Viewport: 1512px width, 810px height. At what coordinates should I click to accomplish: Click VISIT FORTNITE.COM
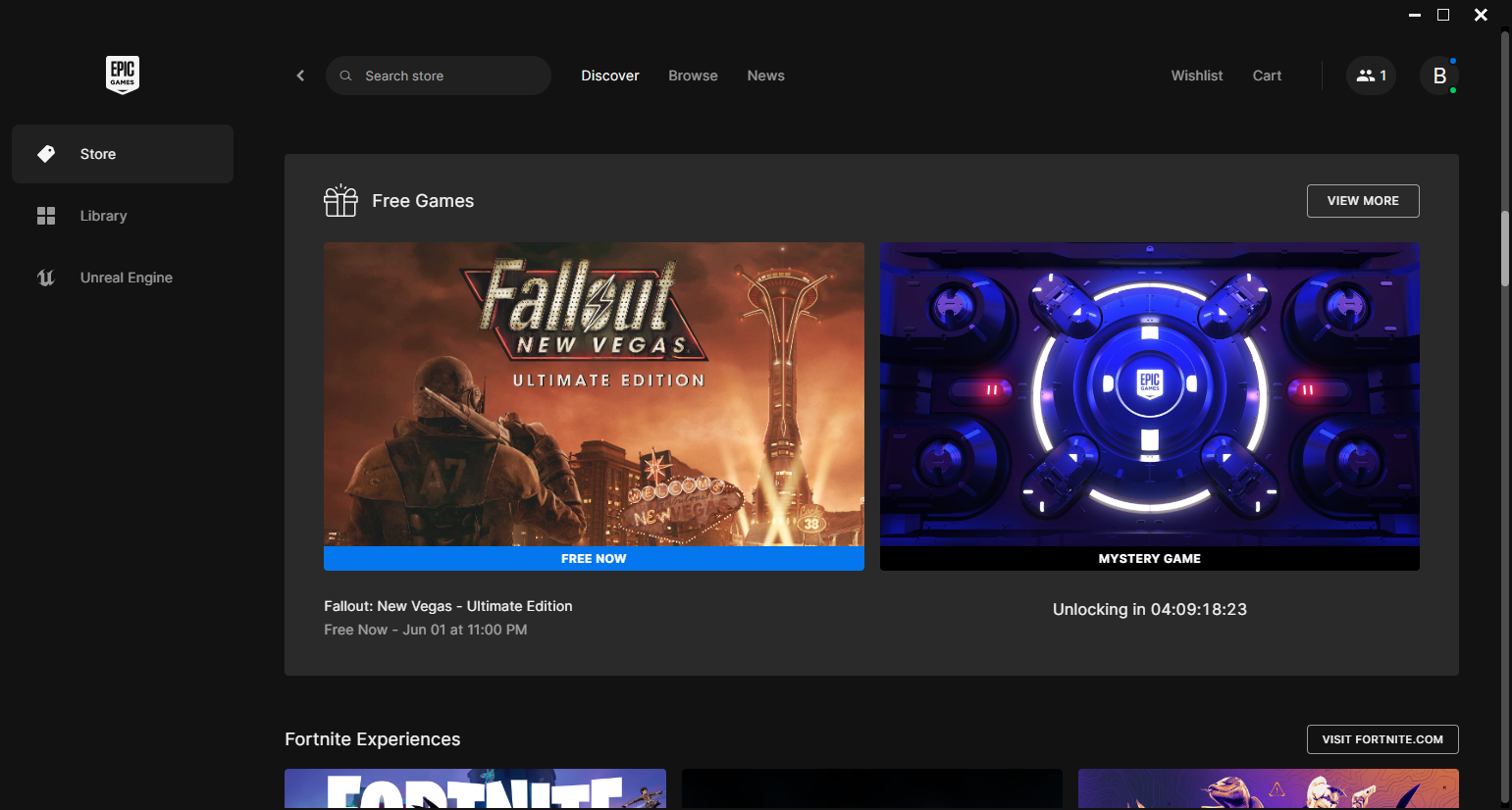click(1382, 739)
